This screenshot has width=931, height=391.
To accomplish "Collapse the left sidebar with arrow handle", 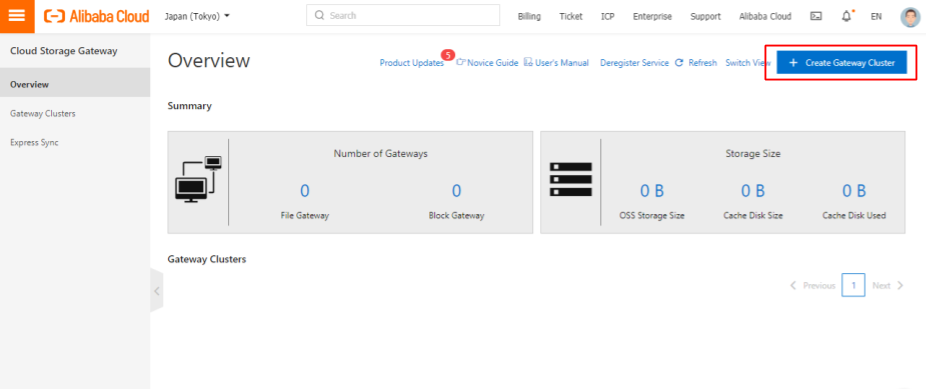I will click(157, 291).
